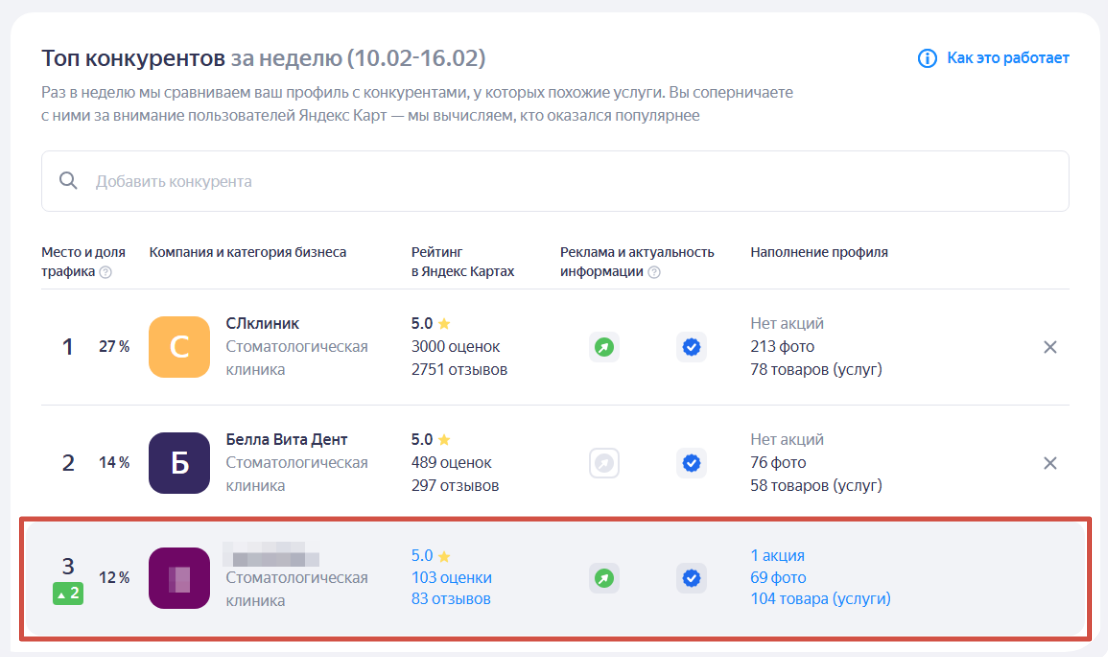Open the "Как это работает" help link
Image resolution: width=1108 pixels, height=657 pixels.
pyautogui.click(x=1008, y=58)
